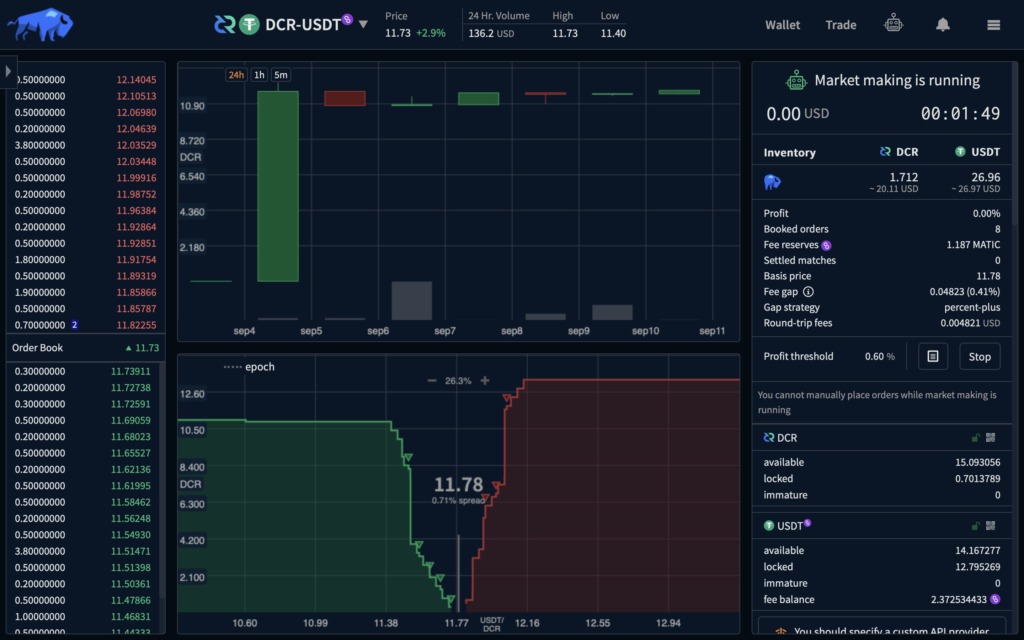Open bot run logs icon button
1024x640 pixels.
point(933,357)
